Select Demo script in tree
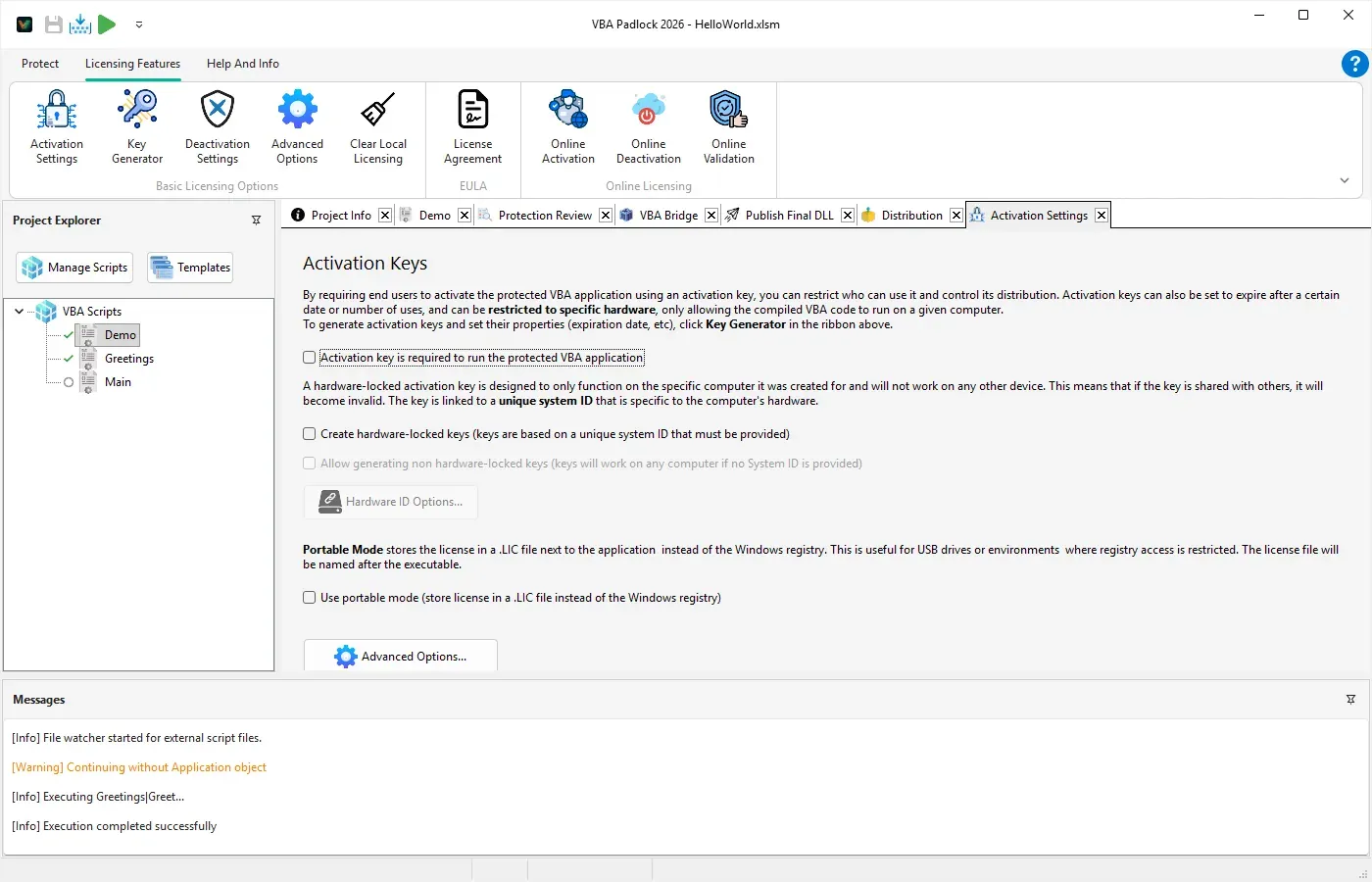This screenshot has height=882, width=1372. tap(121, 335)
